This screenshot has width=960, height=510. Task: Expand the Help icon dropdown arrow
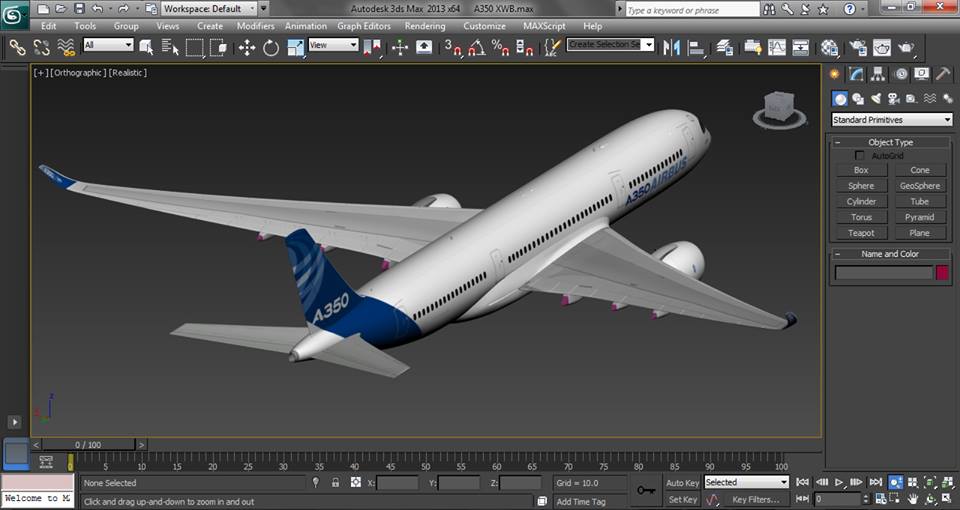[x=863, y=9]
